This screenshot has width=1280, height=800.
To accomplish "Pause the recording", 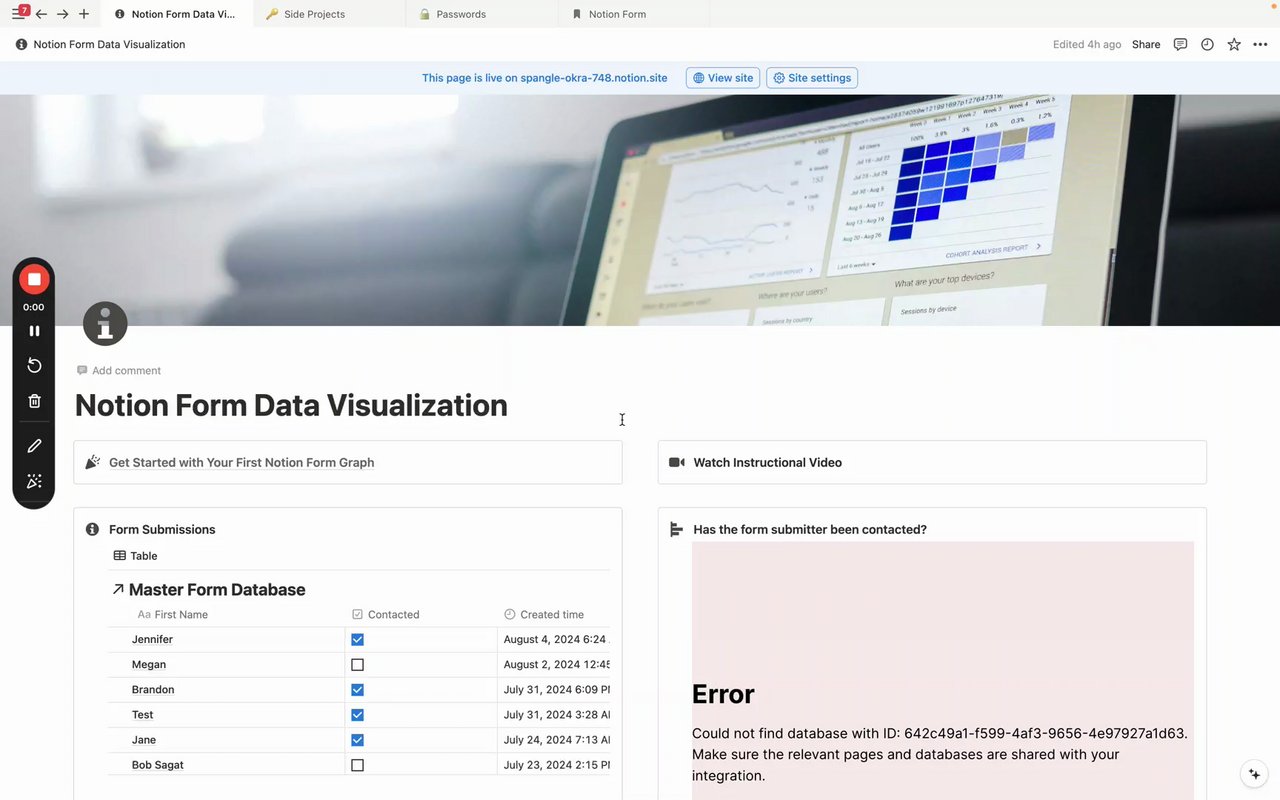I will click(x=34, y=331).
